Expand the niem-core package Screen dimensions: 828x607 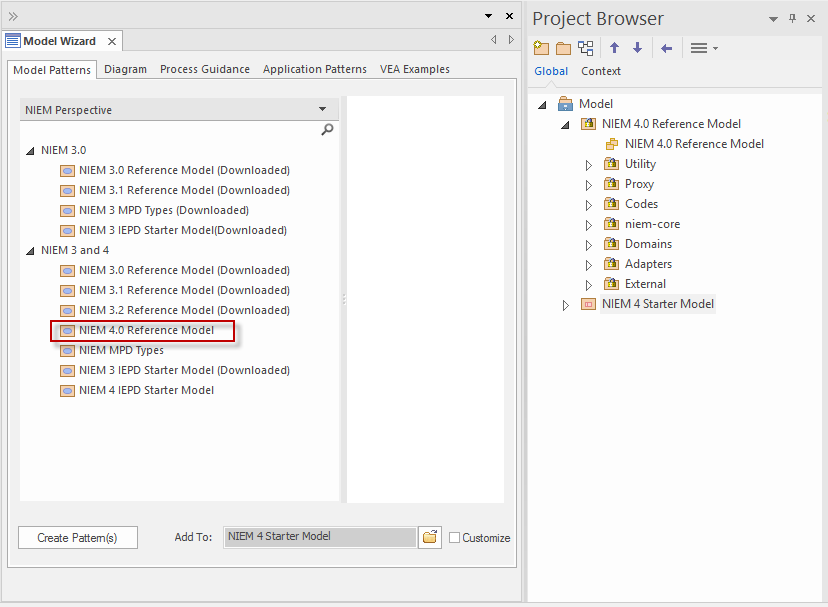(x=589, y=225)
